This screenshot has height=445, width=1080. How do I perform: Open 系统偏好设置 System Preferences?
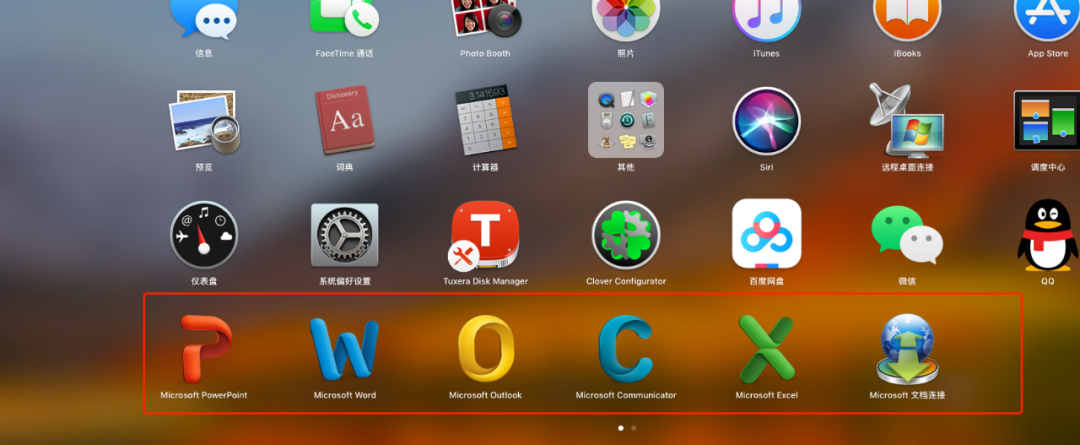click(344, 235)
